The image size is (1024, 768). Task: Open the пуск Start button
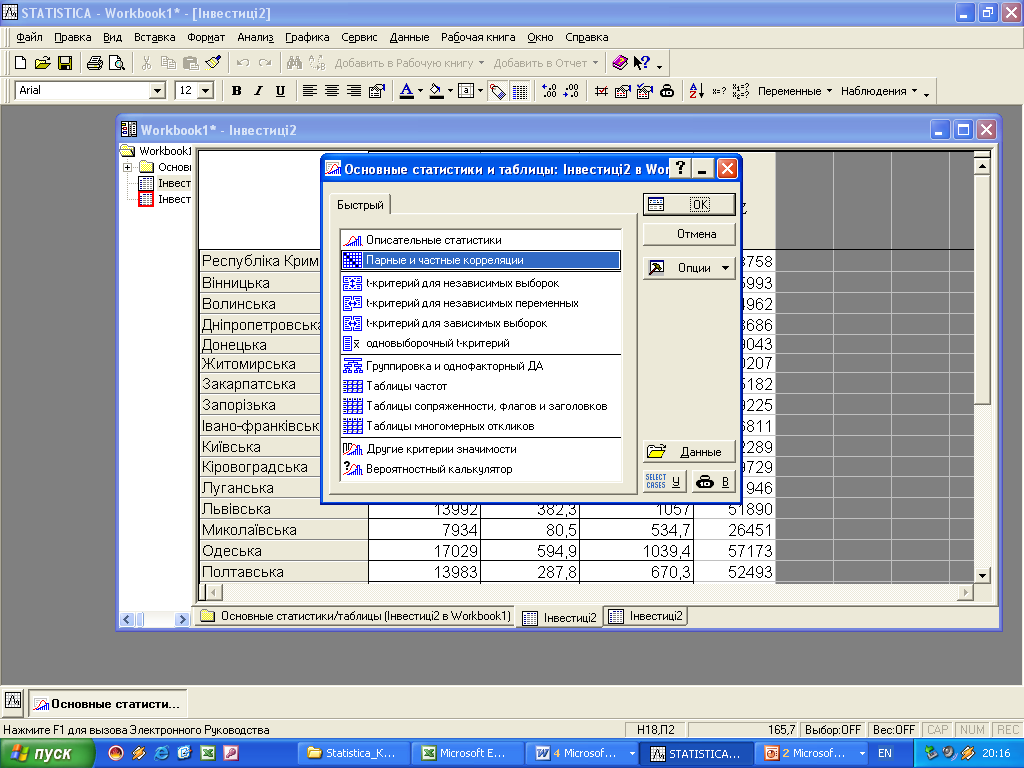pos(47,753)
